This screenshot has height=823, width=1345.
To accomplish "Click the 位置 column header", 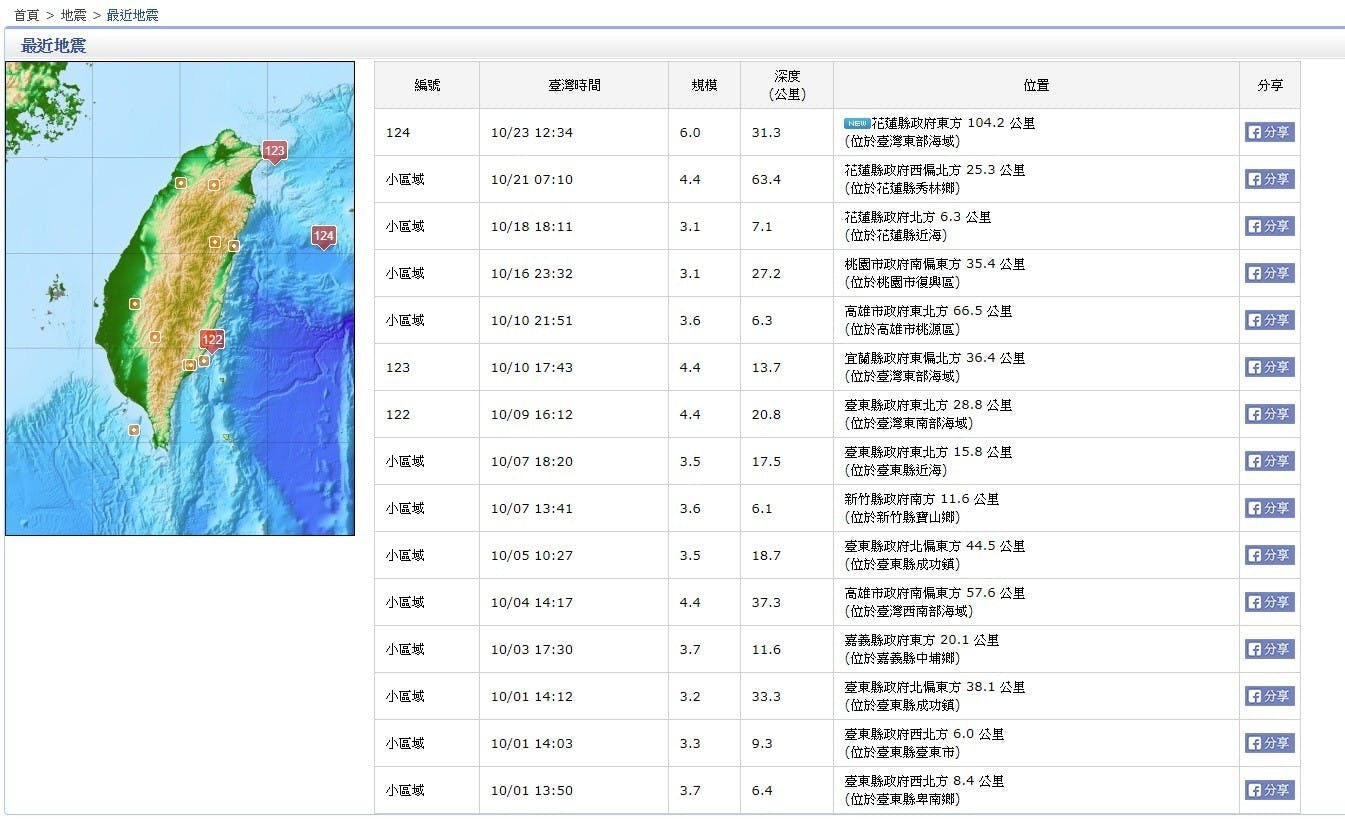I will [x=1036, y=85].
